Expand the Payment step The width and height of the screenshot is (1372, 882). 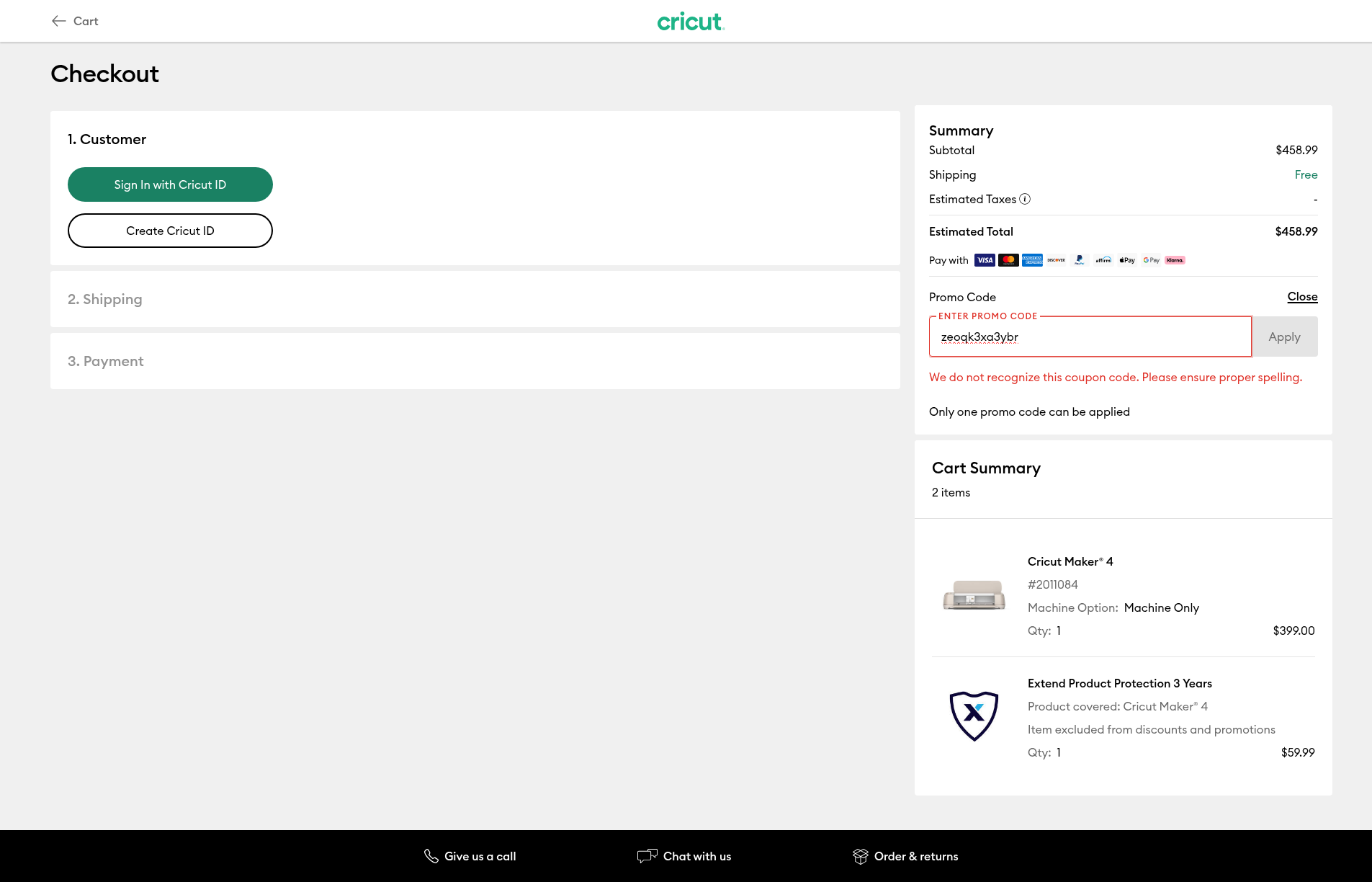tap(106, 361)
